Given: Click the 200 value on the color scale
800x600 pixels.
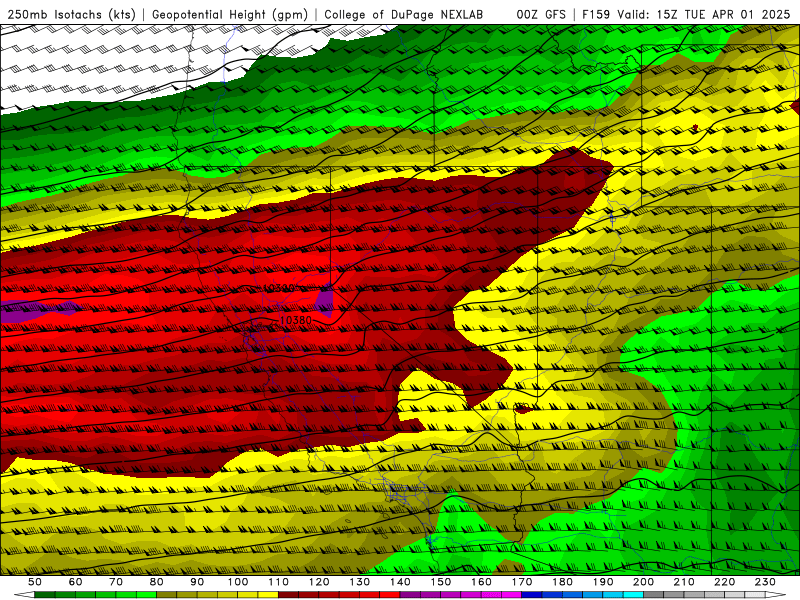Looking at the screenshot, I should 644,582.
